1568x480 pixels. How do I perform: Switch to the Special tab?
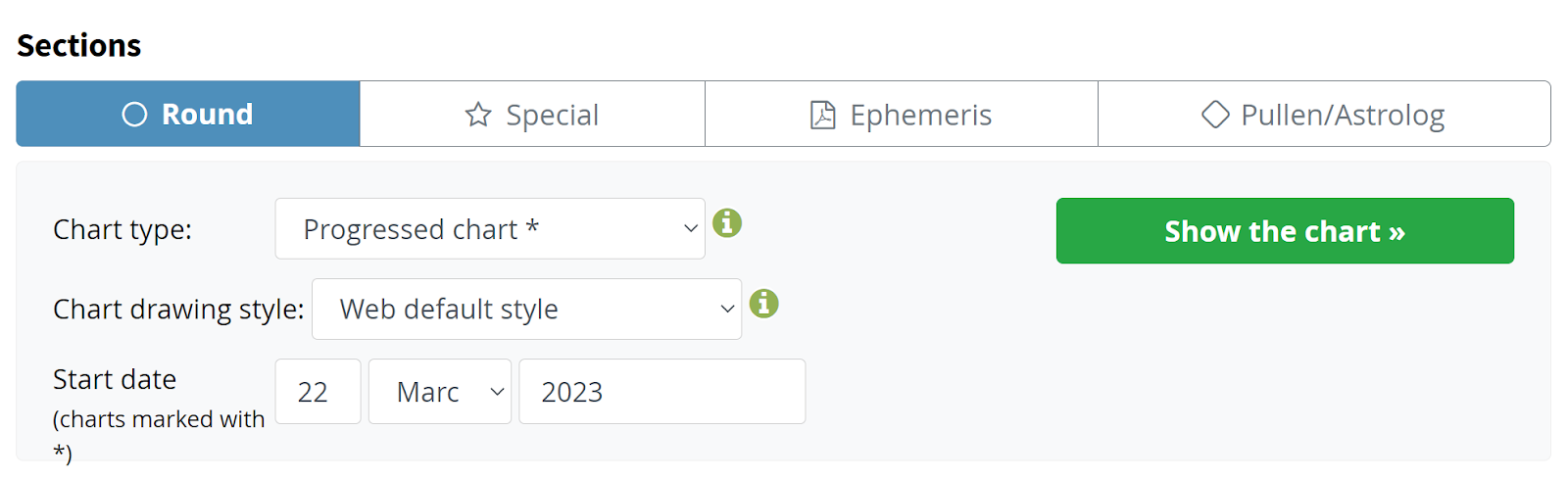[532, 115]
